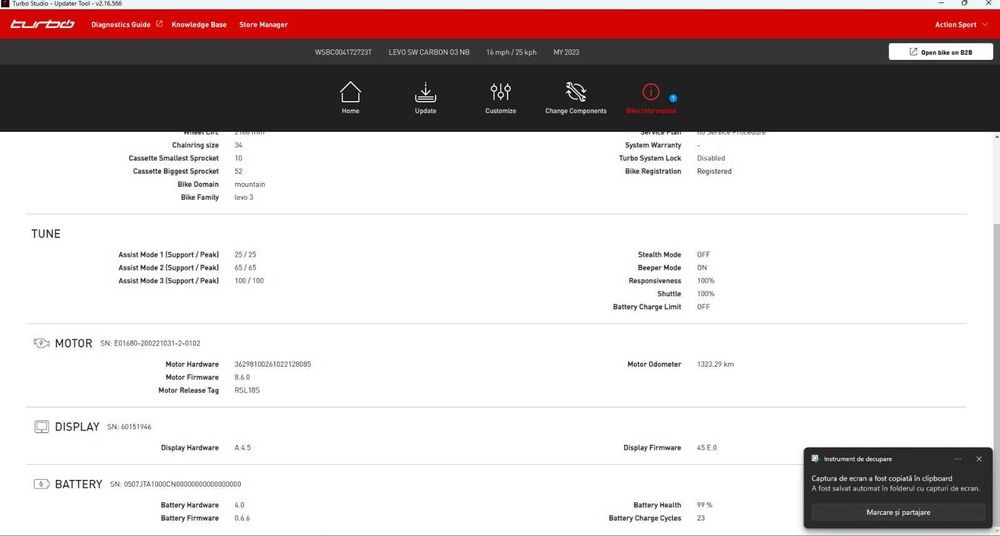The height and width of the screenshot is (536, 1000).
Task: Open the Update section
Action: point(425,98)
